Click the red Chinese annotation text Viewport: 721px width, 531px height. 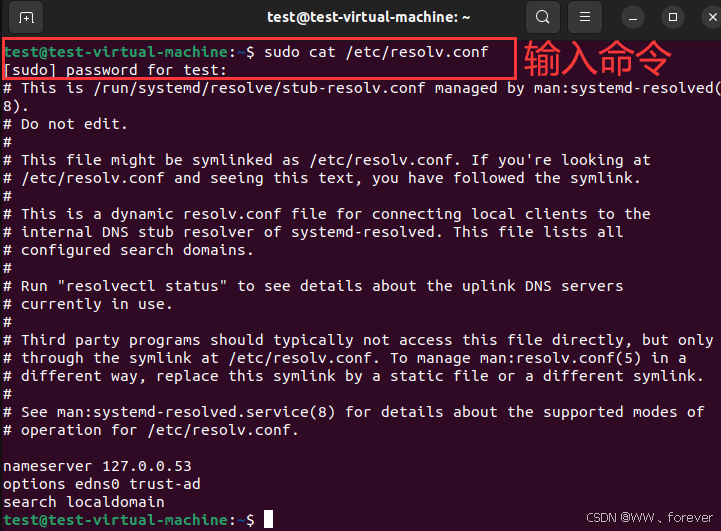click(597, 58)
